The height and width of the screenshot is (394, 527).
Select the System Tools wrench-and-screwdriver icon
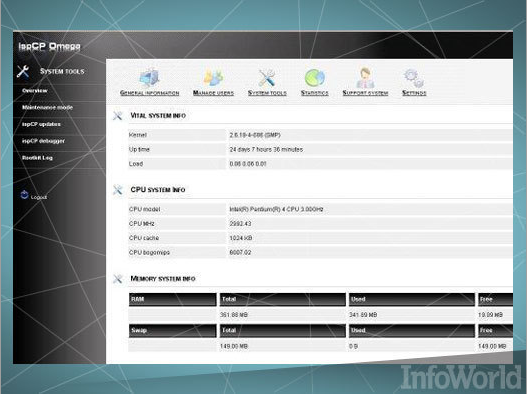point(267,78)
